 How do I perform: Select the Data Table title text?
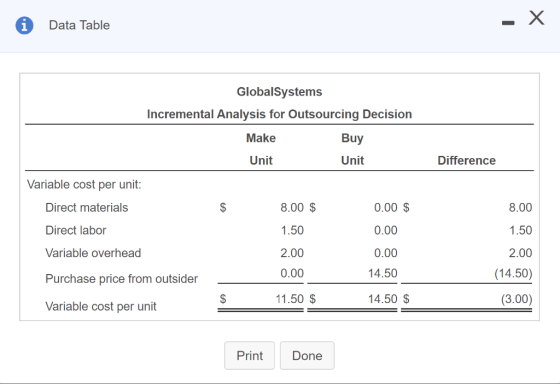click(x=79, y=25)
